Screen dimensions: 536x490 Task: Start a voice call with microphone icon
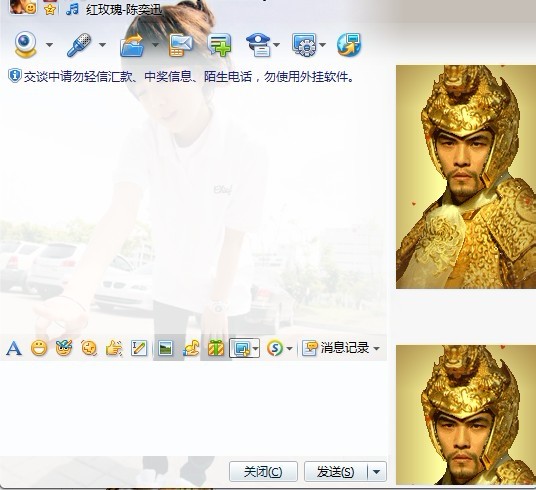[x=79, y=45]
